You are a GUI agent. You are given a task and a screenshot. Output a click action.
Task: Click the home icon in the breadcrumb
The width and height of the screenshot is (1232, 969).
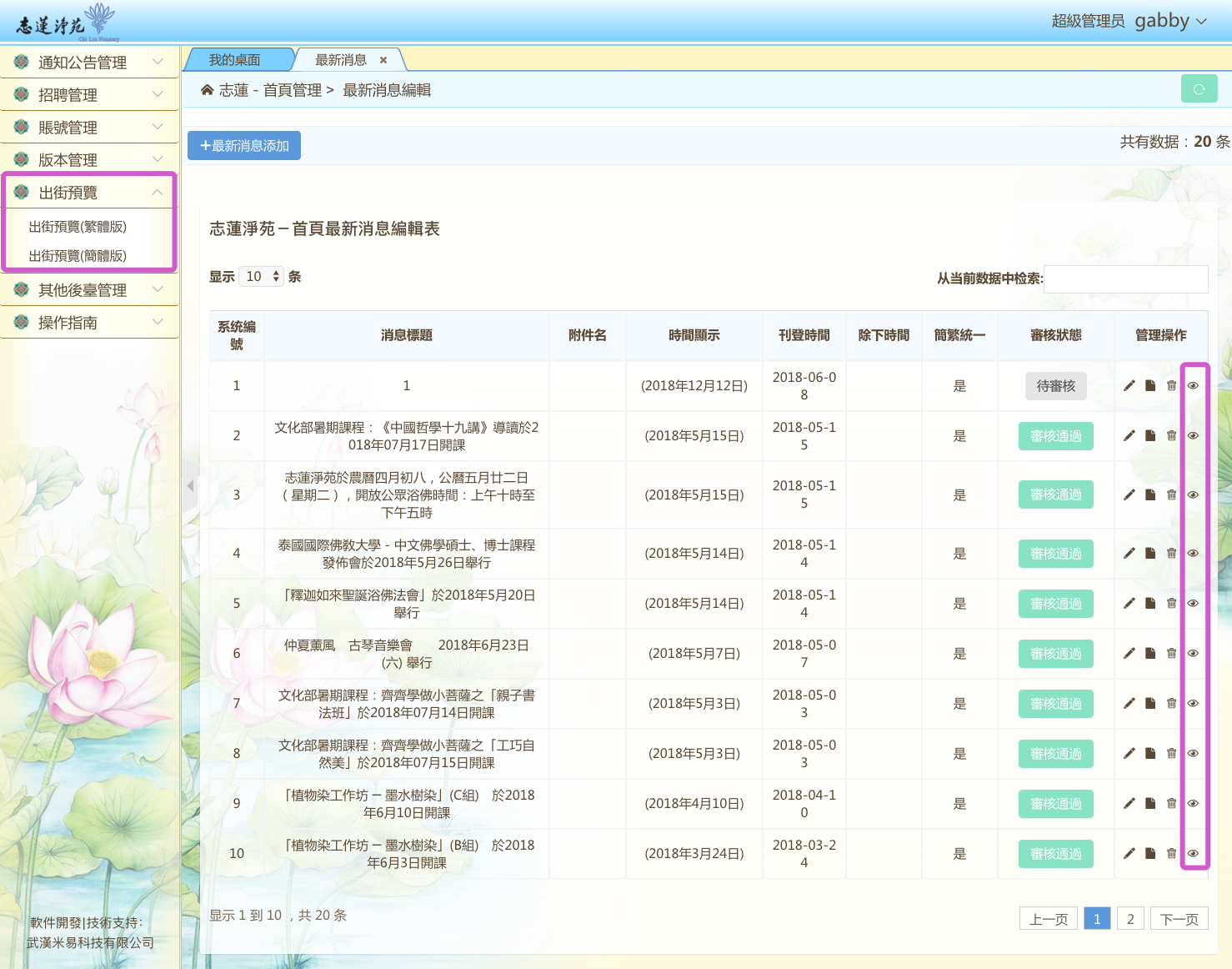(208, 90)
